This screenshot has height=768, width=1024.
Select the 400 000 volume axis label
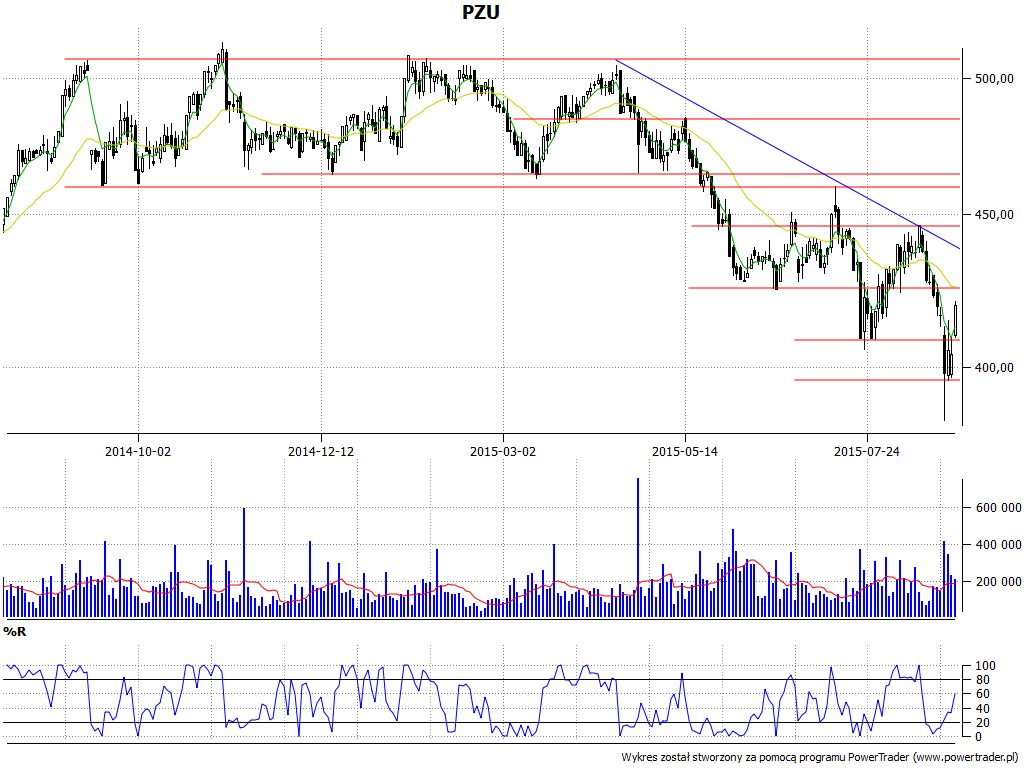pyautogui.click(x=999, y=545)
